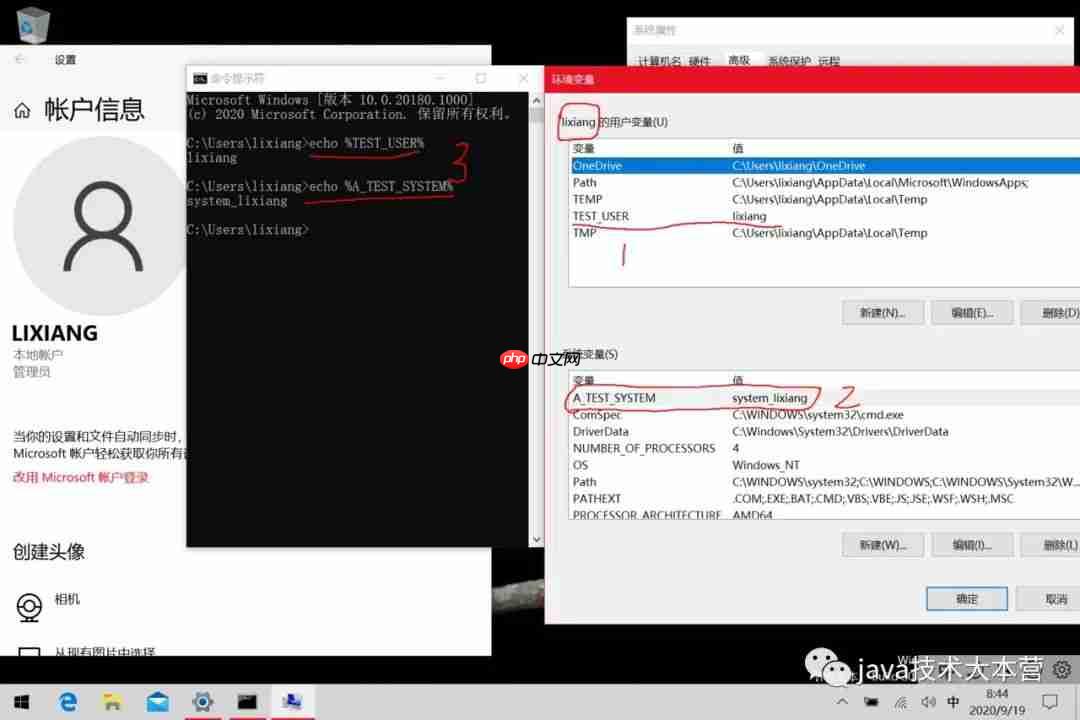Open the Mail app from the taskbar

156,702
